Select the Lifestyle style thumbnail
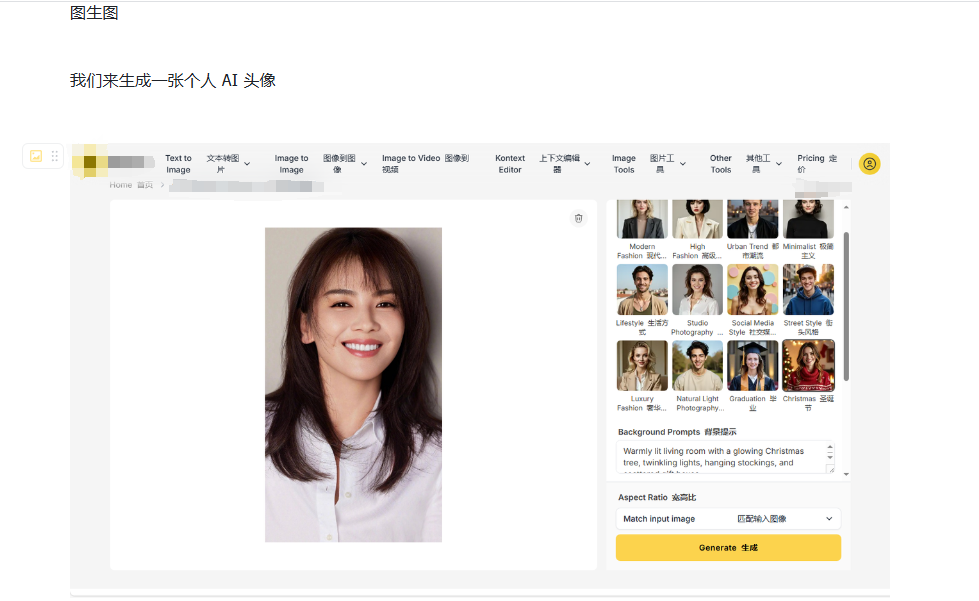The height and width of the screenshot is (601, 979). [642, 290]
